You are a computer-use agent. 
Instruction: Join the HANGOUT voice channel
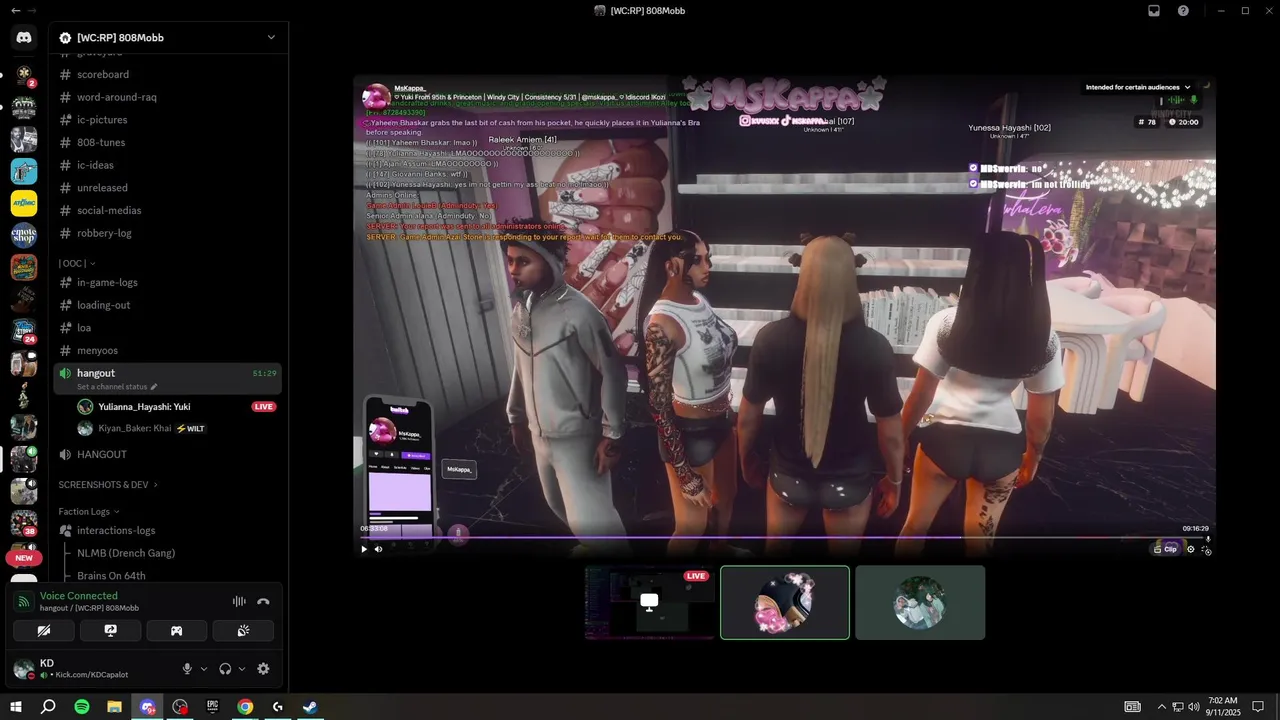(167, 454)
